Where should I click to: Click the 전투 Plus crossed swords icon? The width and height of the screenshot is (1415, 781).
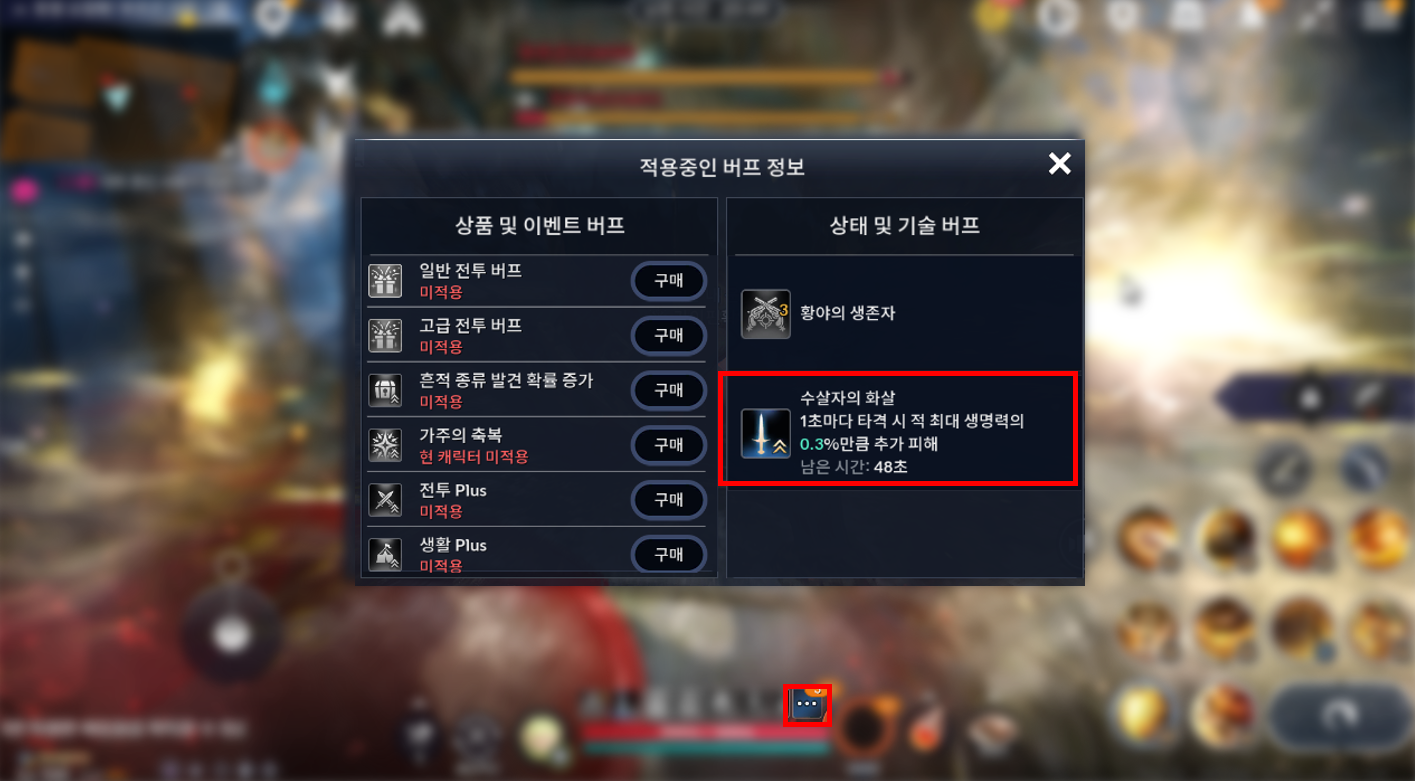coord(385,500)
